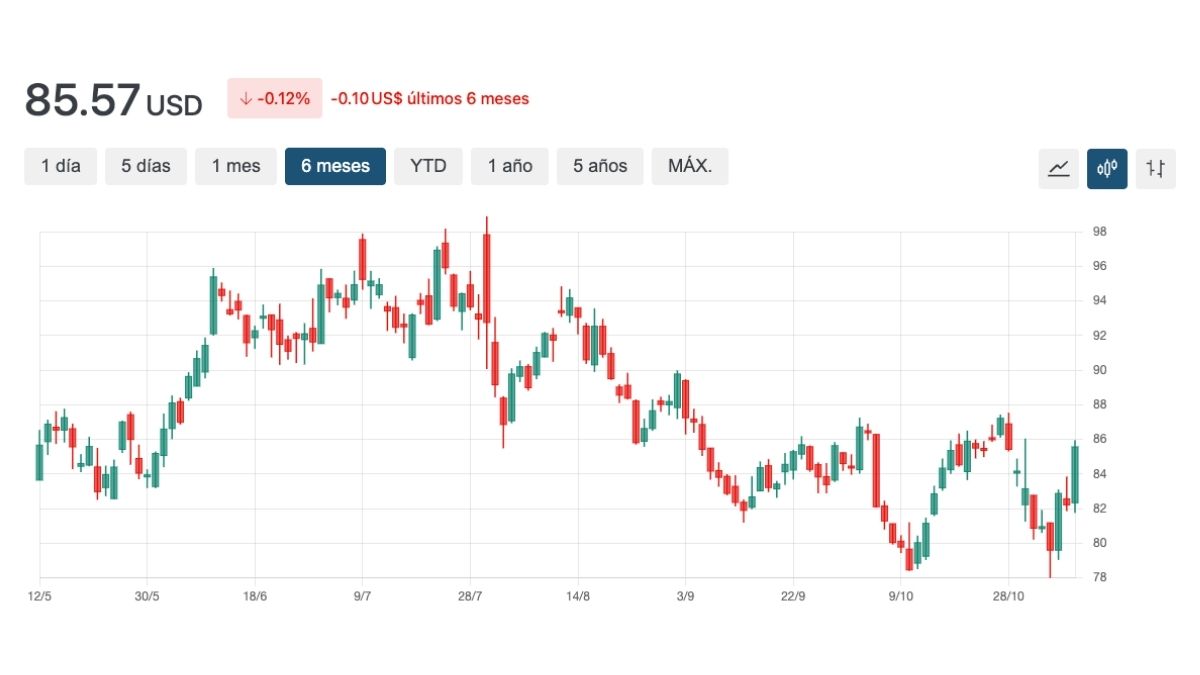Select the 6 meses range
Viewport: 1200px width, 675px height.
point(335,166)
